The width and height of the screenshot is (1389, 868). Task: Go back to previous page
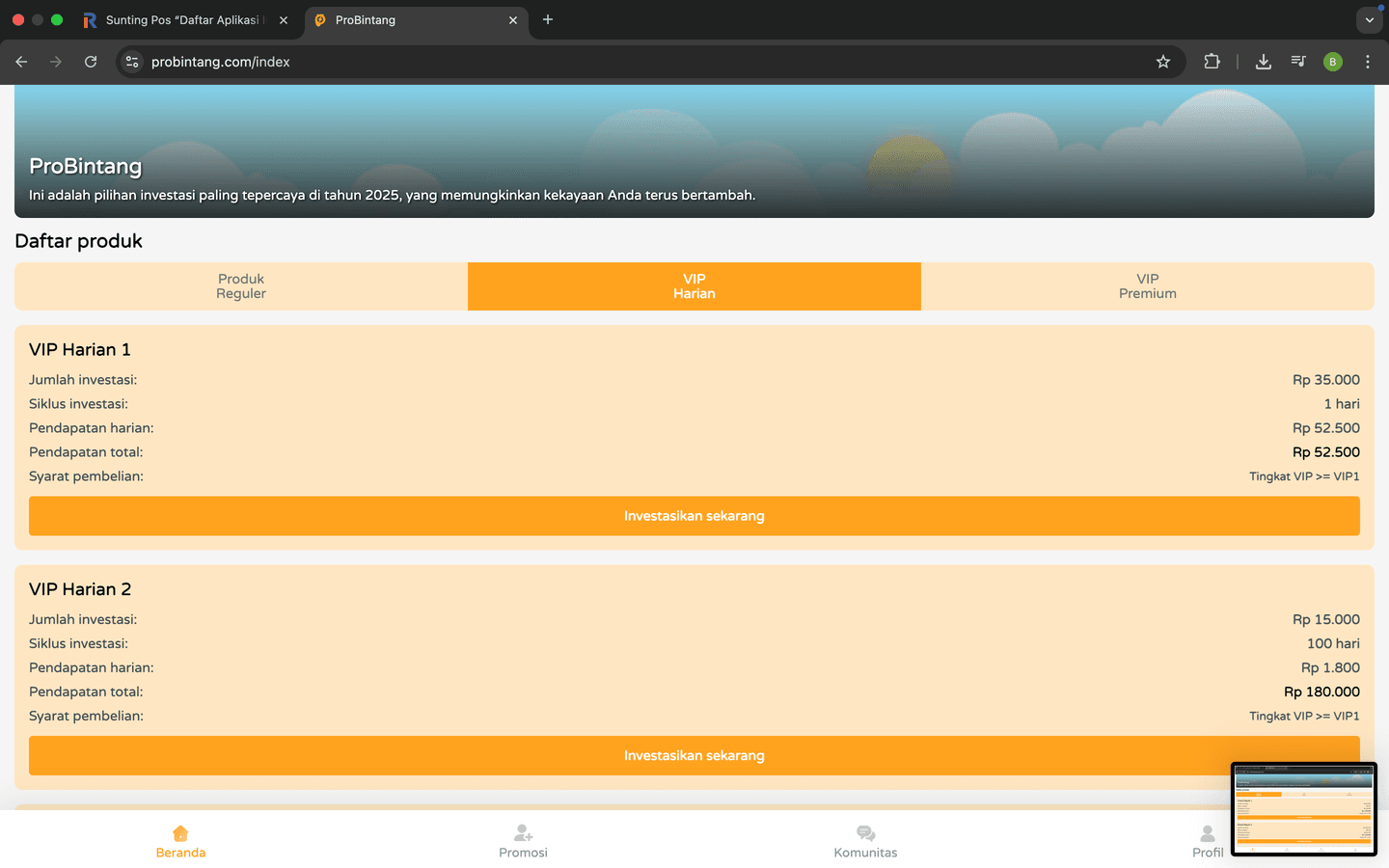(21, 62)
